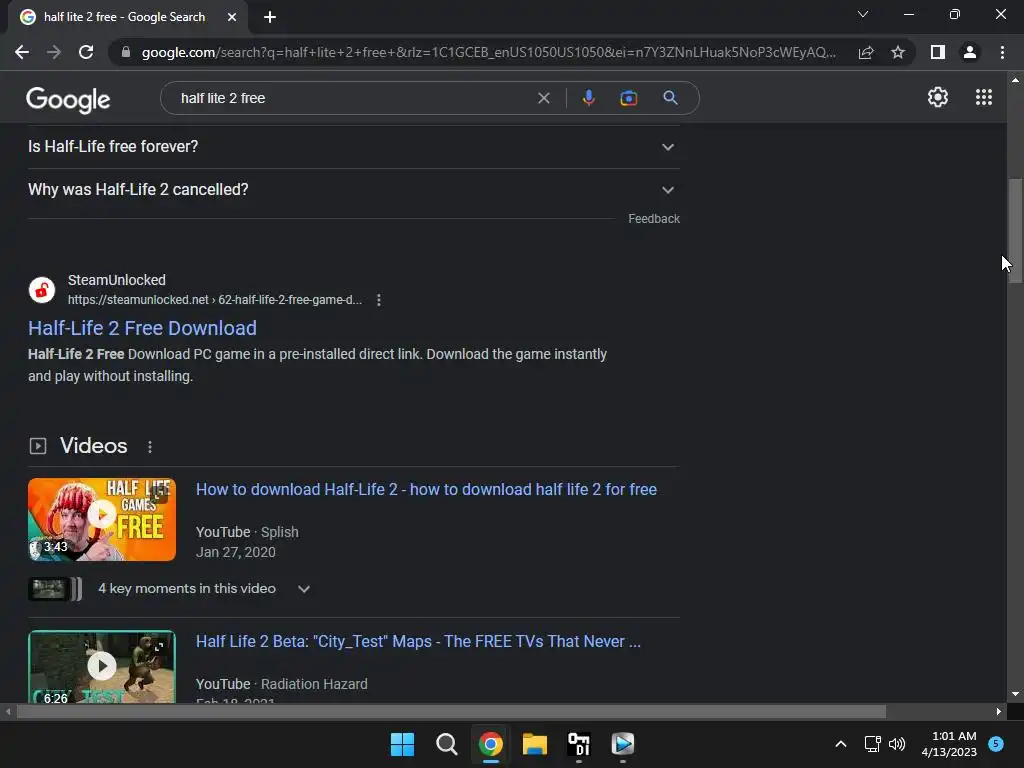Open the Chrome three-dot menu

point(1002,52)
